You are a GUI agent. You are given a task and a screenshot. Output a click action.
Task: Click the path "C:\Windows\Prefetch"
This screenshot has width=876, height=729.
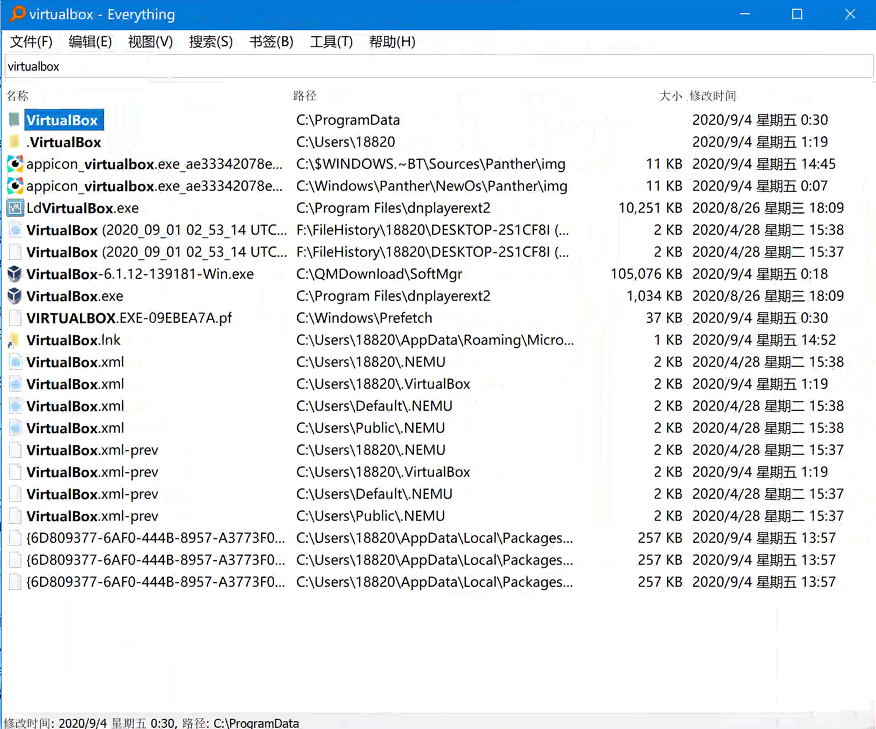(364, 318)
